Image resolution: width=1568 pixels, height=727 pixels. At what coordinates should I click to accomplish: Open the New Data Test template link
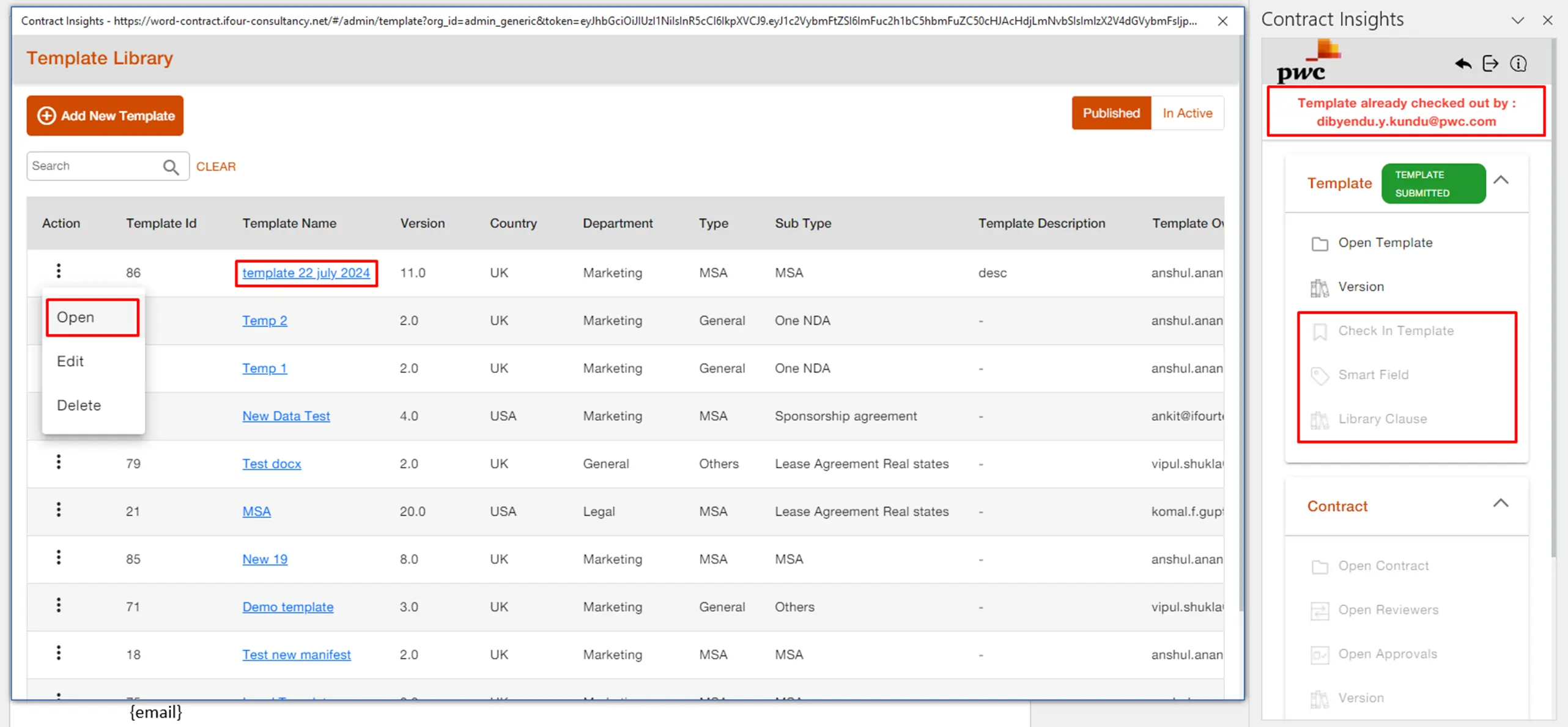[286, 416]
